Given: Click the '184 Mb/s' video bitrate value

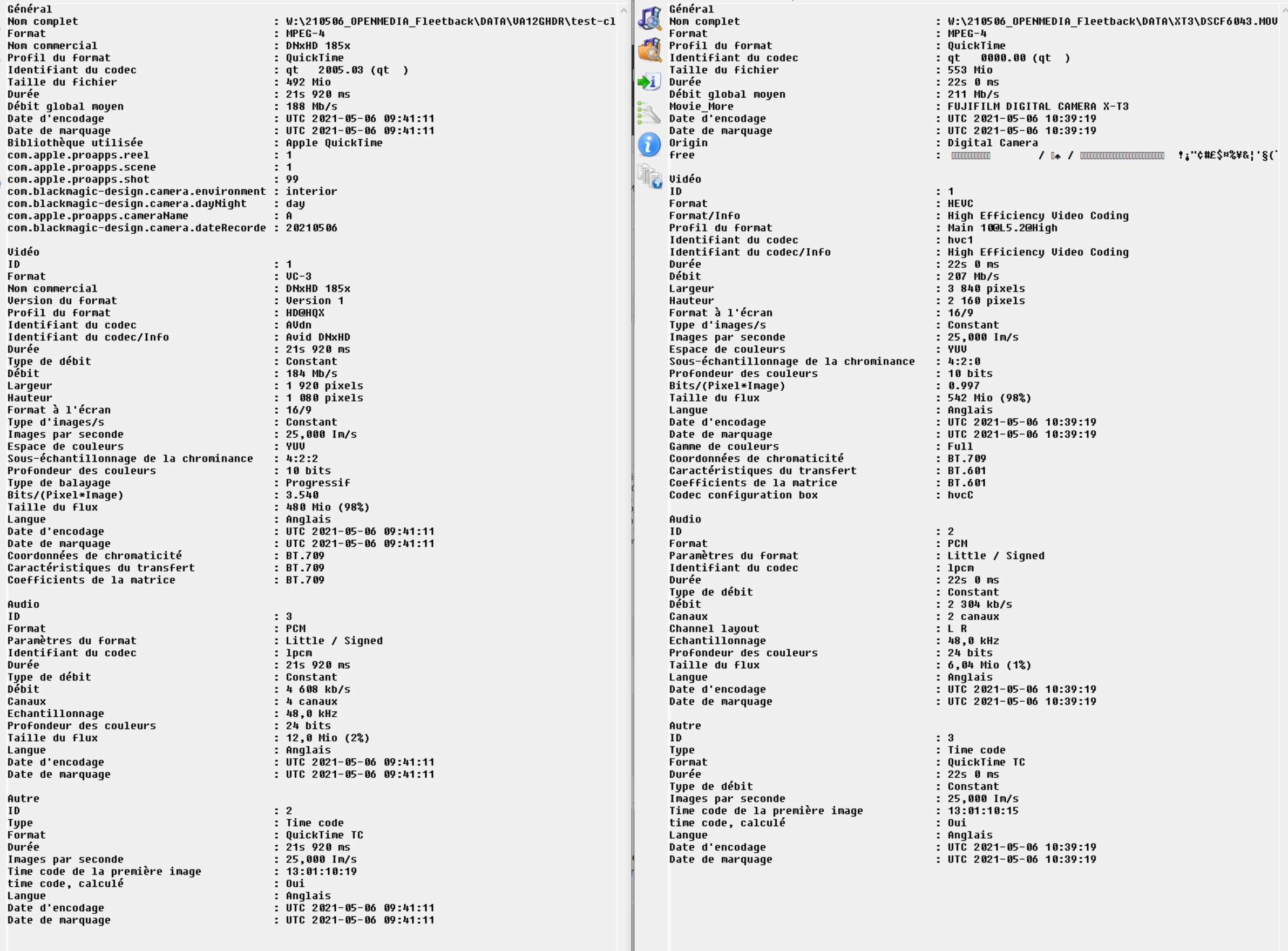Looking at the screenshot, I should [312, 373].
